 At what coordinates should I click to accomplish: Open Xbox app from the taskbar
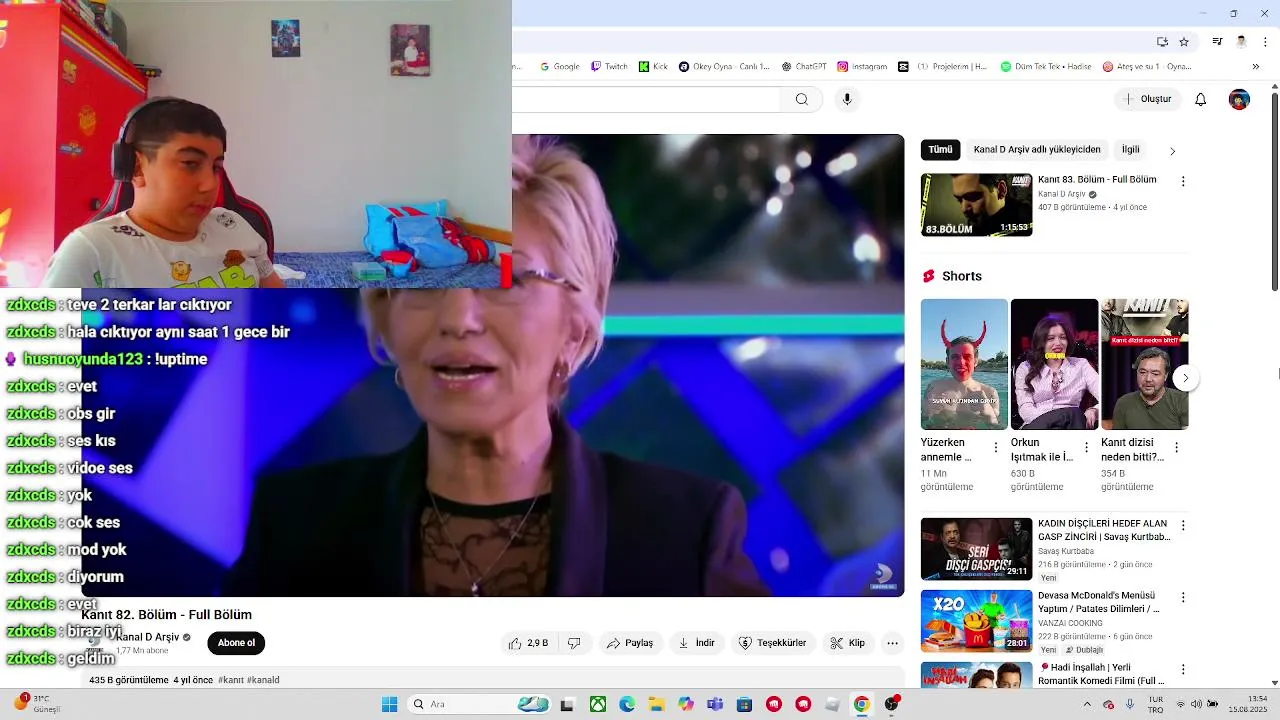[x=597, y=704]
